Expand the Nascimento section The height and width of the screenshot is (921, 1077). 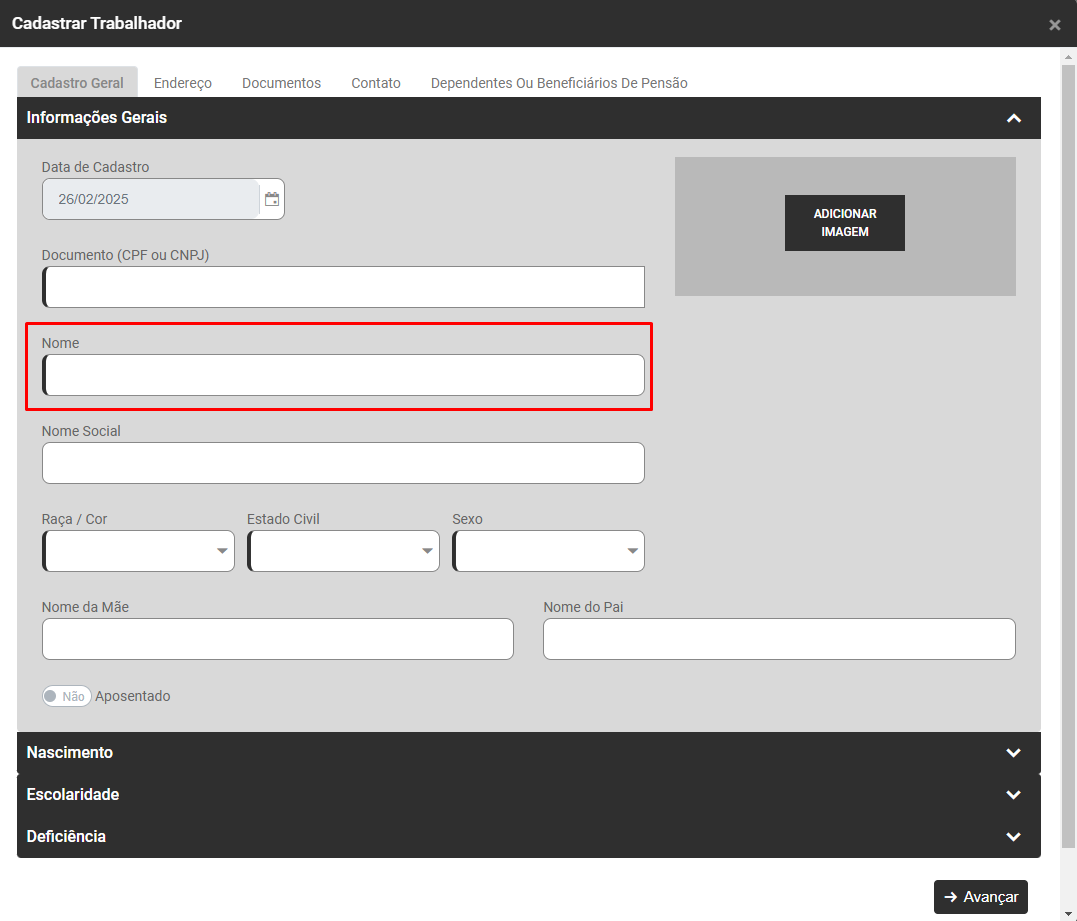(1013, 753)
